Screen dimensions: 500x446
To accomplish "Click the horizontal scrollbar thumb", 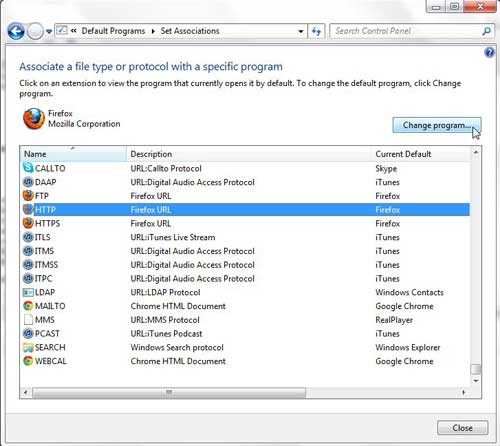I will [169, 392].
